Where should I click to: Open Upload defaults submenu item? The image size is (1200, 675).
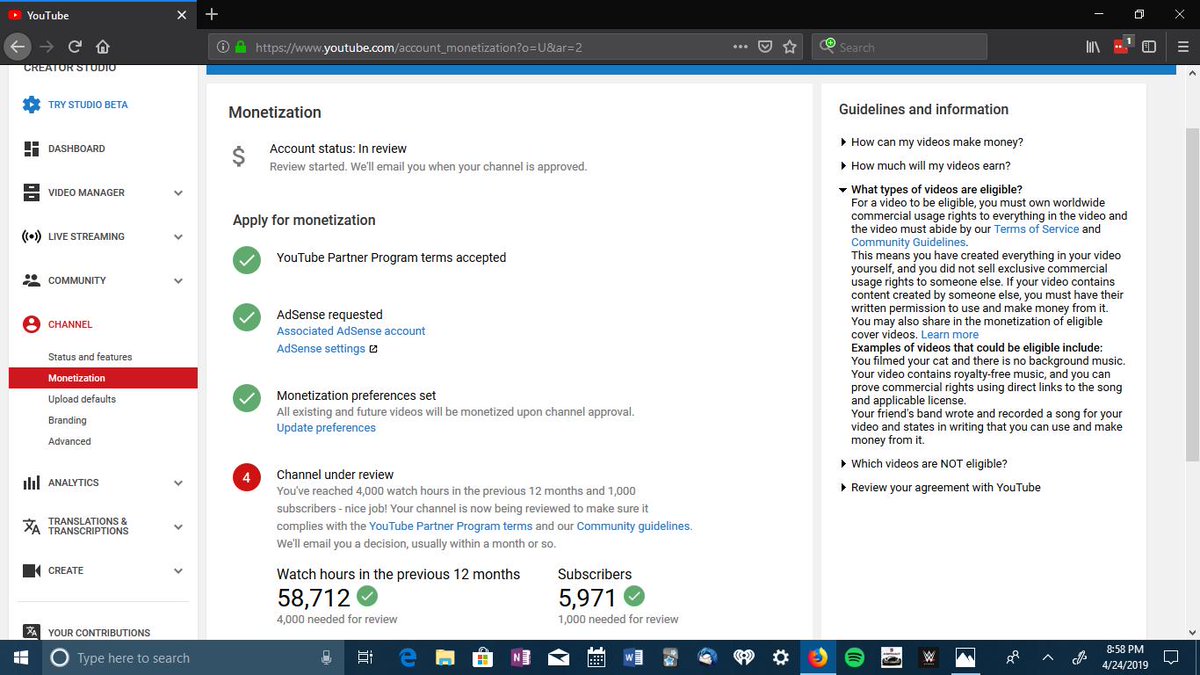(82, 399)
